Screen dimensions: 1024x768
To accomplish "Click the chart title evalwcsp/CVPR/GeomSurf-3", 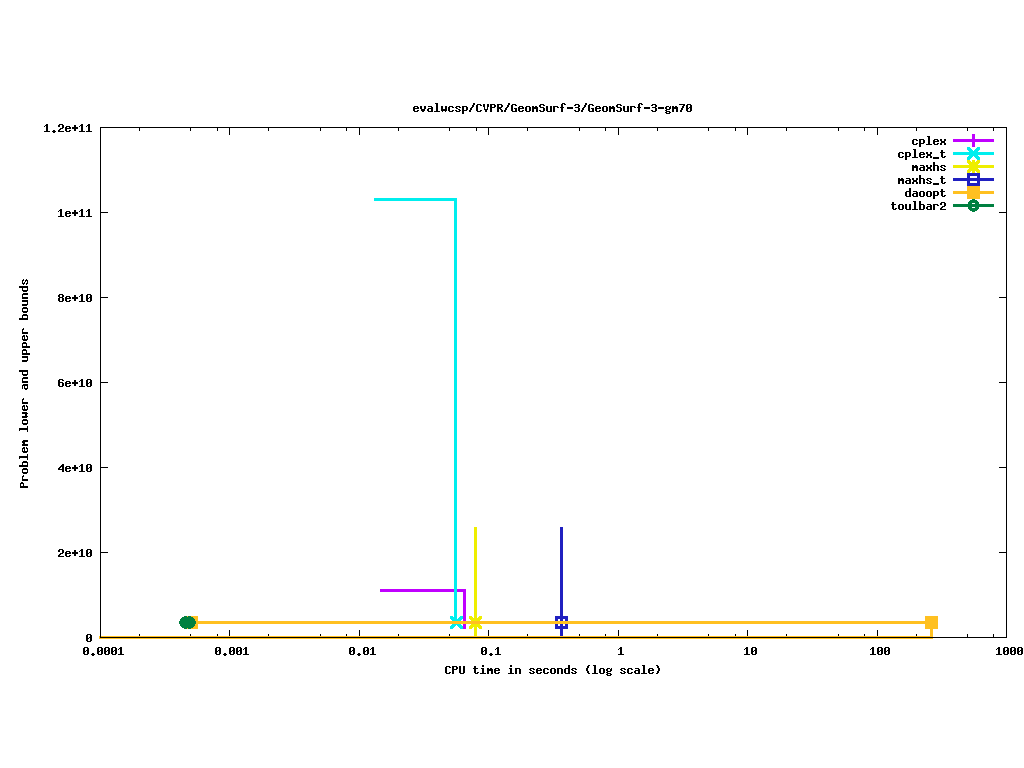I will tap(552, 108).
